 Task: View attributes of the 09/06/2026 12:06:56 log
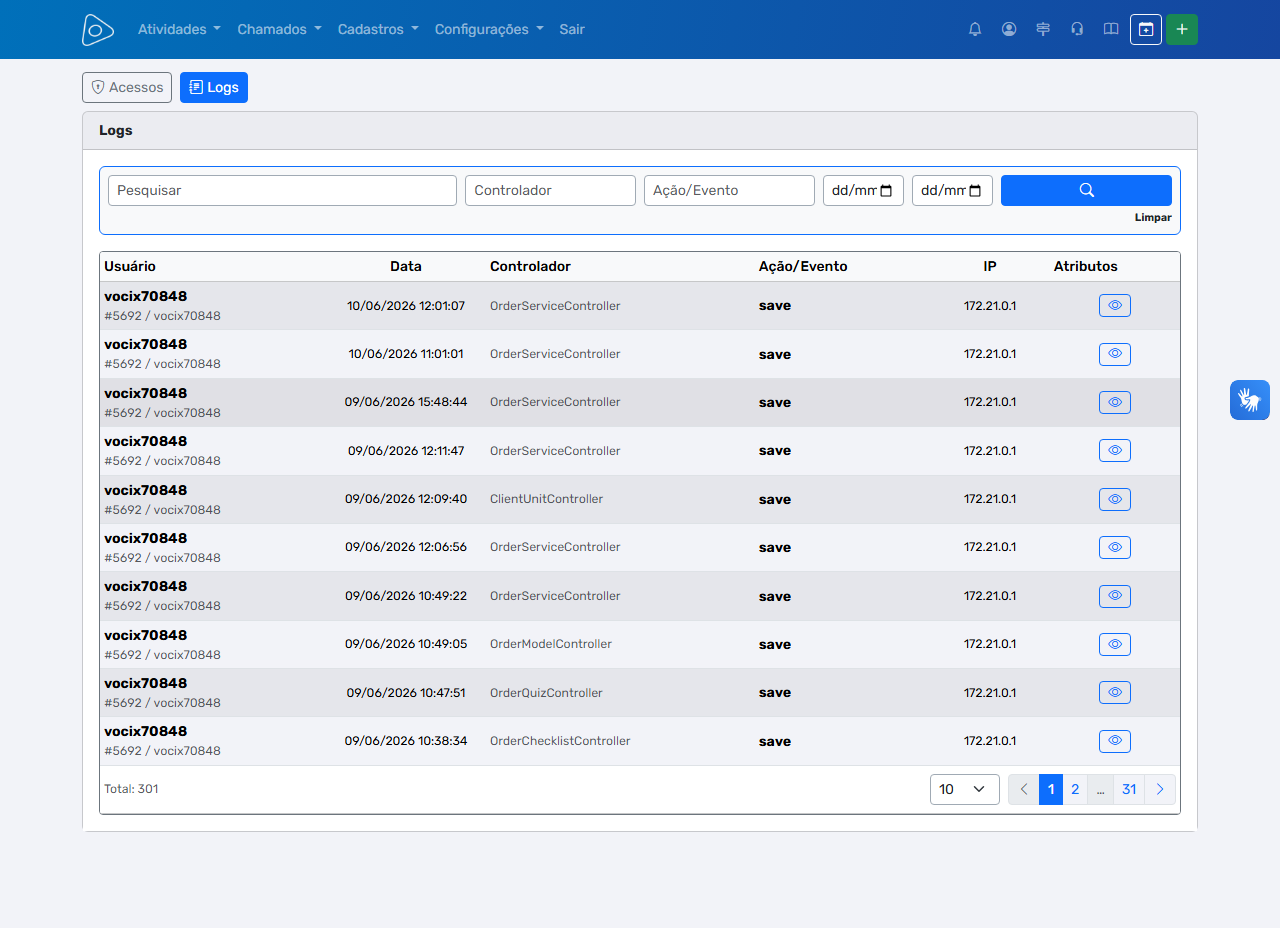click(x=1115, y=547)
